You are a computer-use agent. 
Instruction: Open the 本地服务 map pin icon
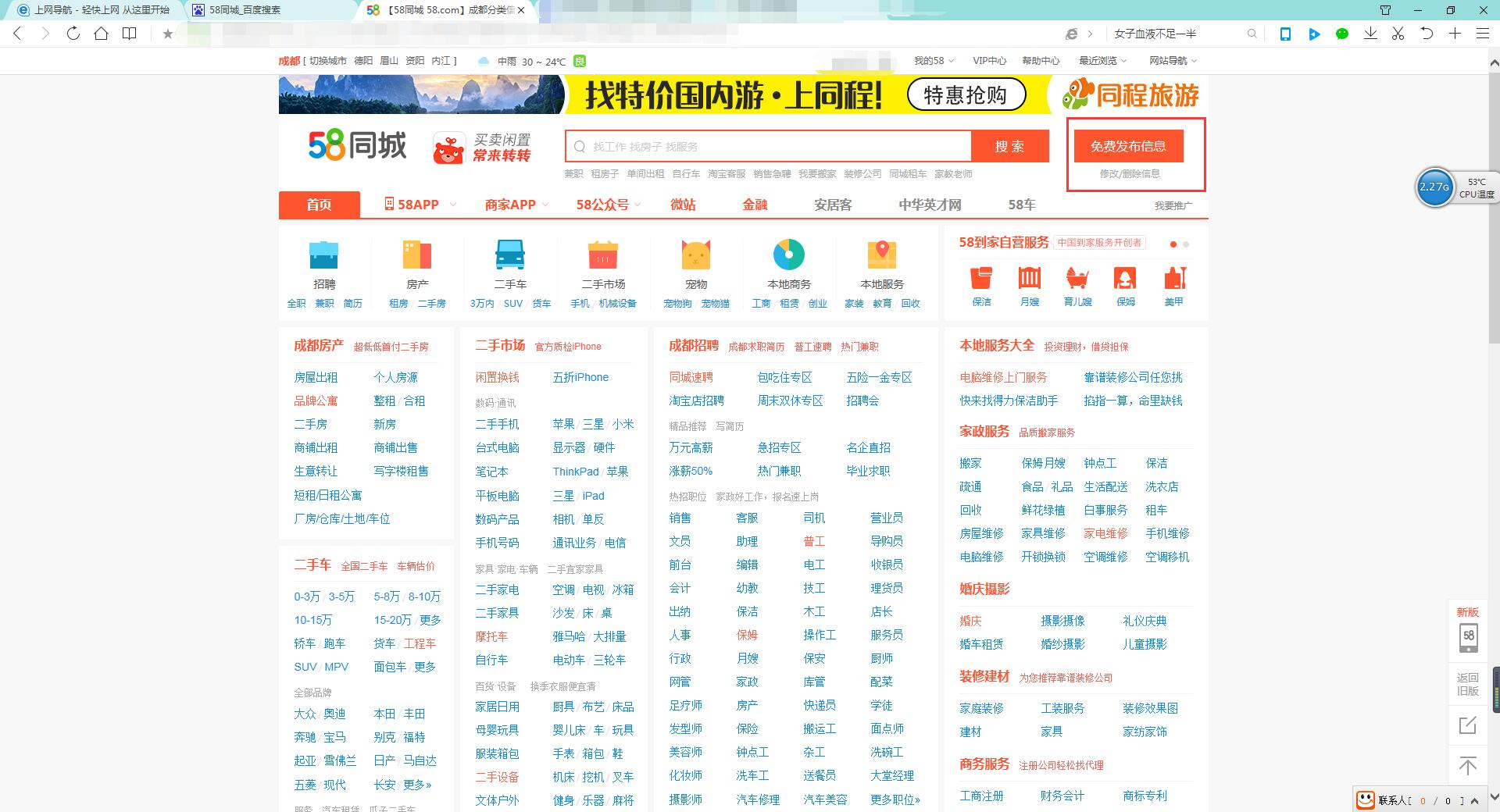pos(882,255)
